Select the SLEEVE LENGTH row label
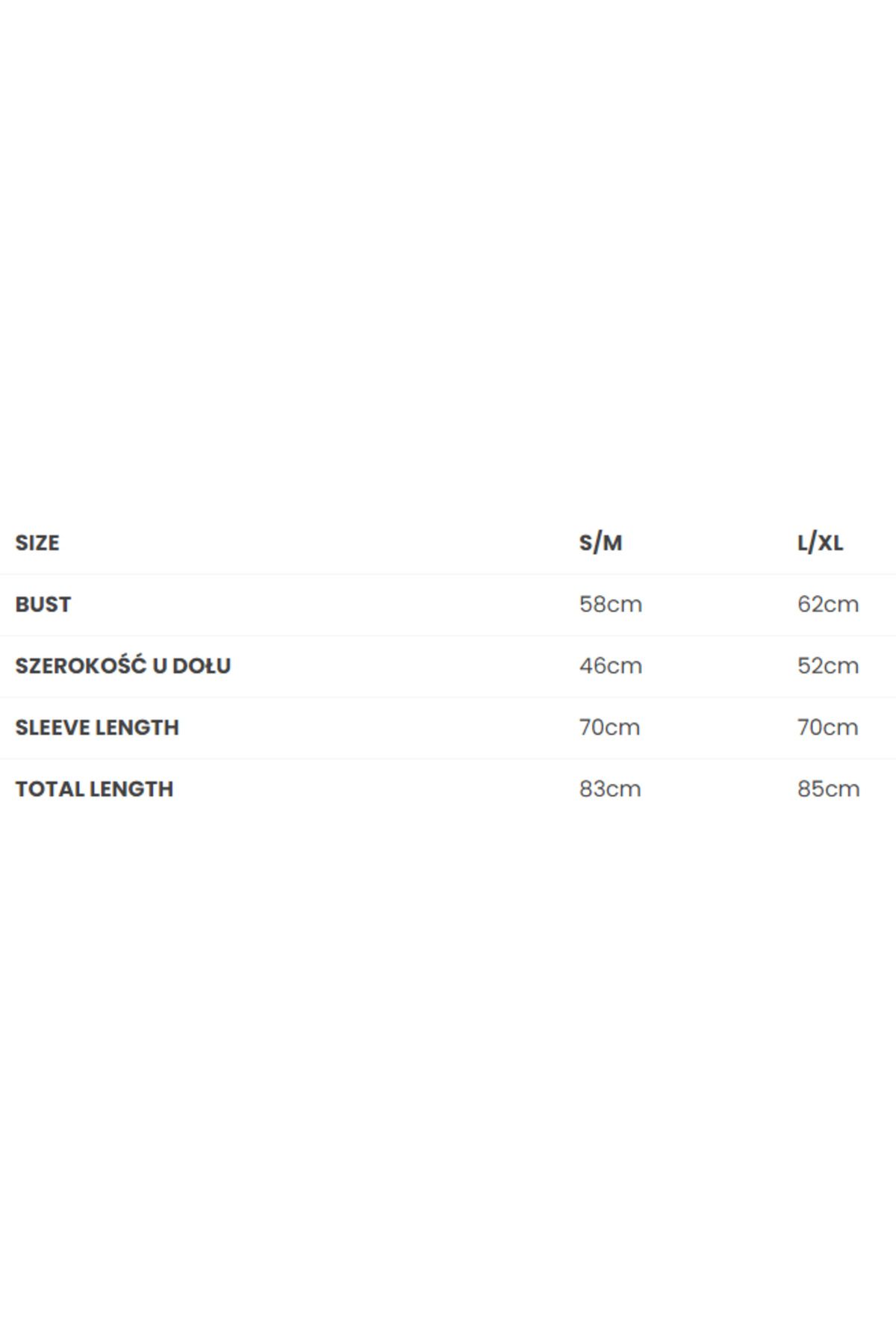The height and width of the screenshot is (1344, 896). coord(97,727)
